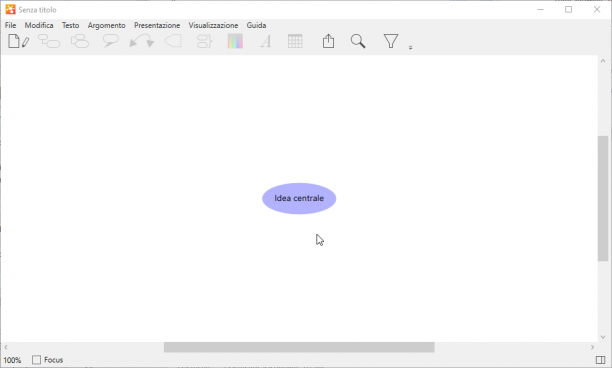
Task: Open the Presentazione menu
Action: tap(157, 25)
